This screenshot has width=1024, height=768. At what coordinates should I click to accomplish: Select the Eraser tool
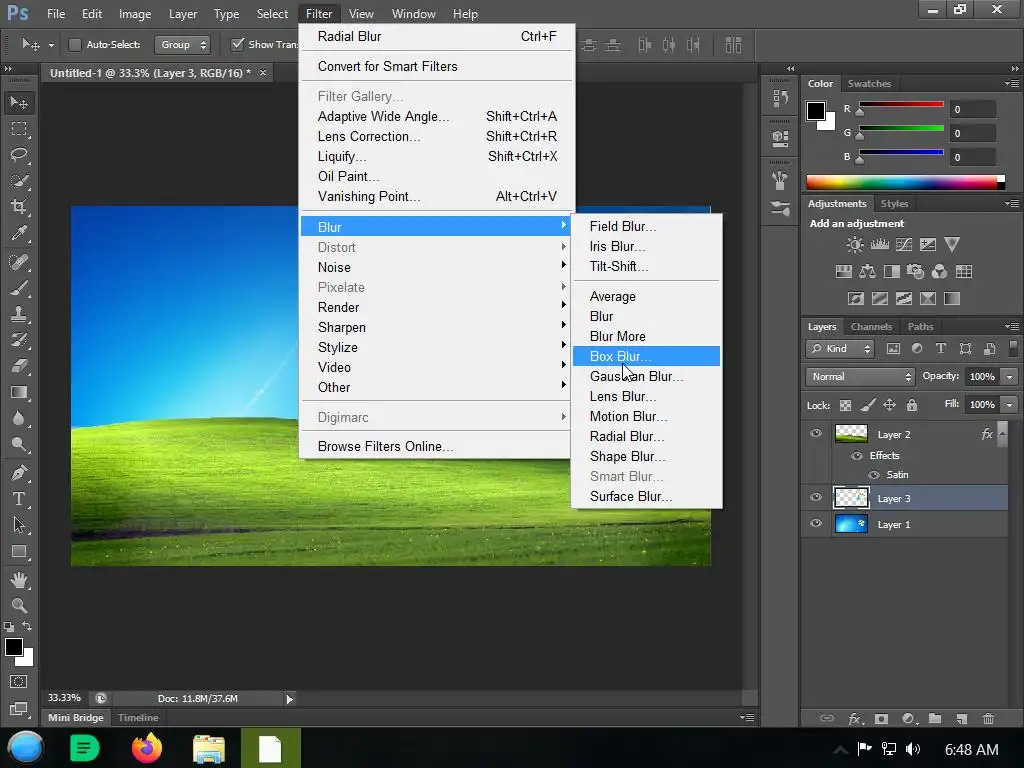click(19, 366)
